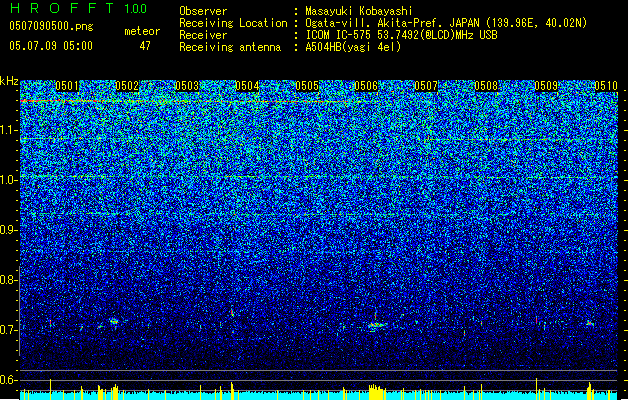Click the HROFFT program title
Image resolution: width=629 pixels, height=400 pixels.
62,8
